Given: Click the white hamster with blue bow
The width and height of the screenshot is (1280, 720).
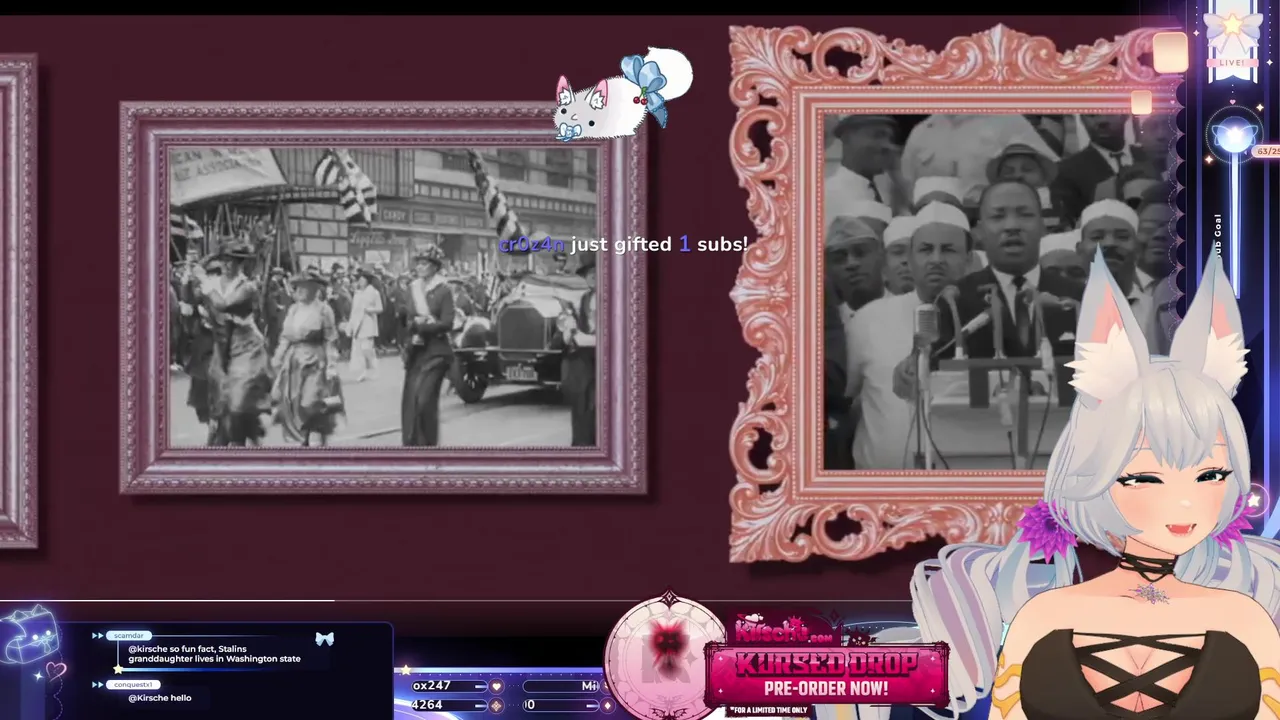Looking at the screenshot, I should 624,95.
